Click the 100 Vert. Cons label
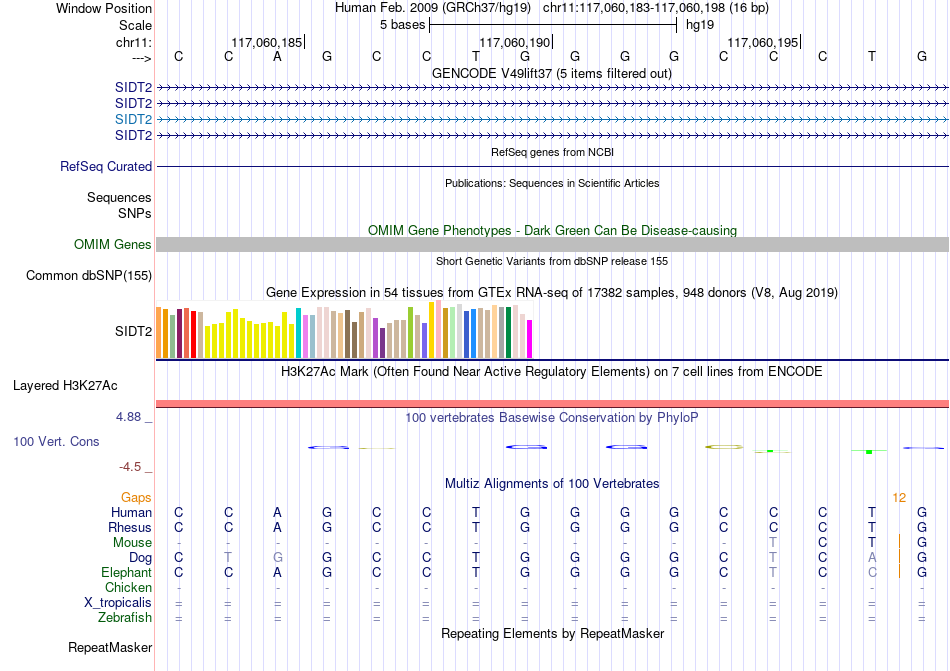This screenshot has width=950, height=671. coord(56,441)
